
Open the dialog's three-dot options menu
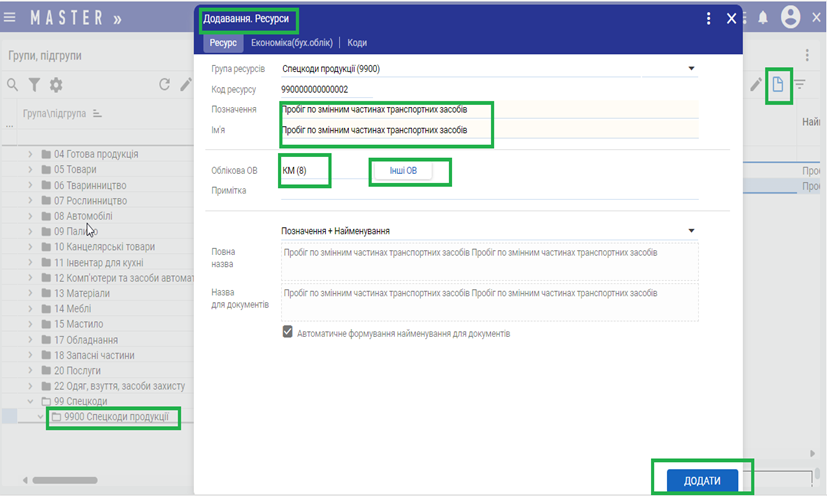point(709,19)
